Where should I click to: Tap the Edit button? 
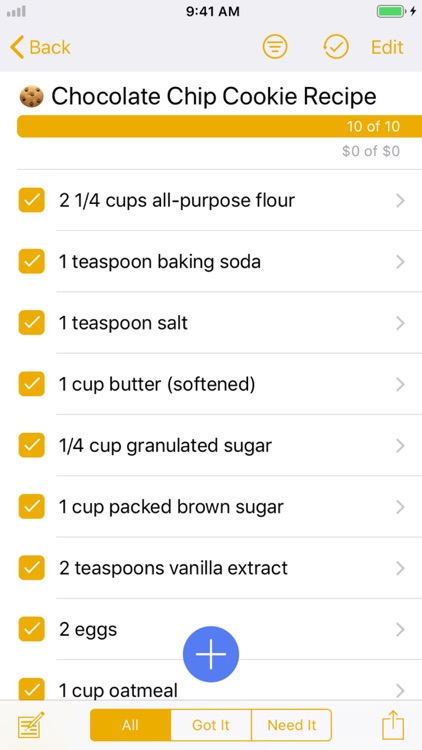387,47
